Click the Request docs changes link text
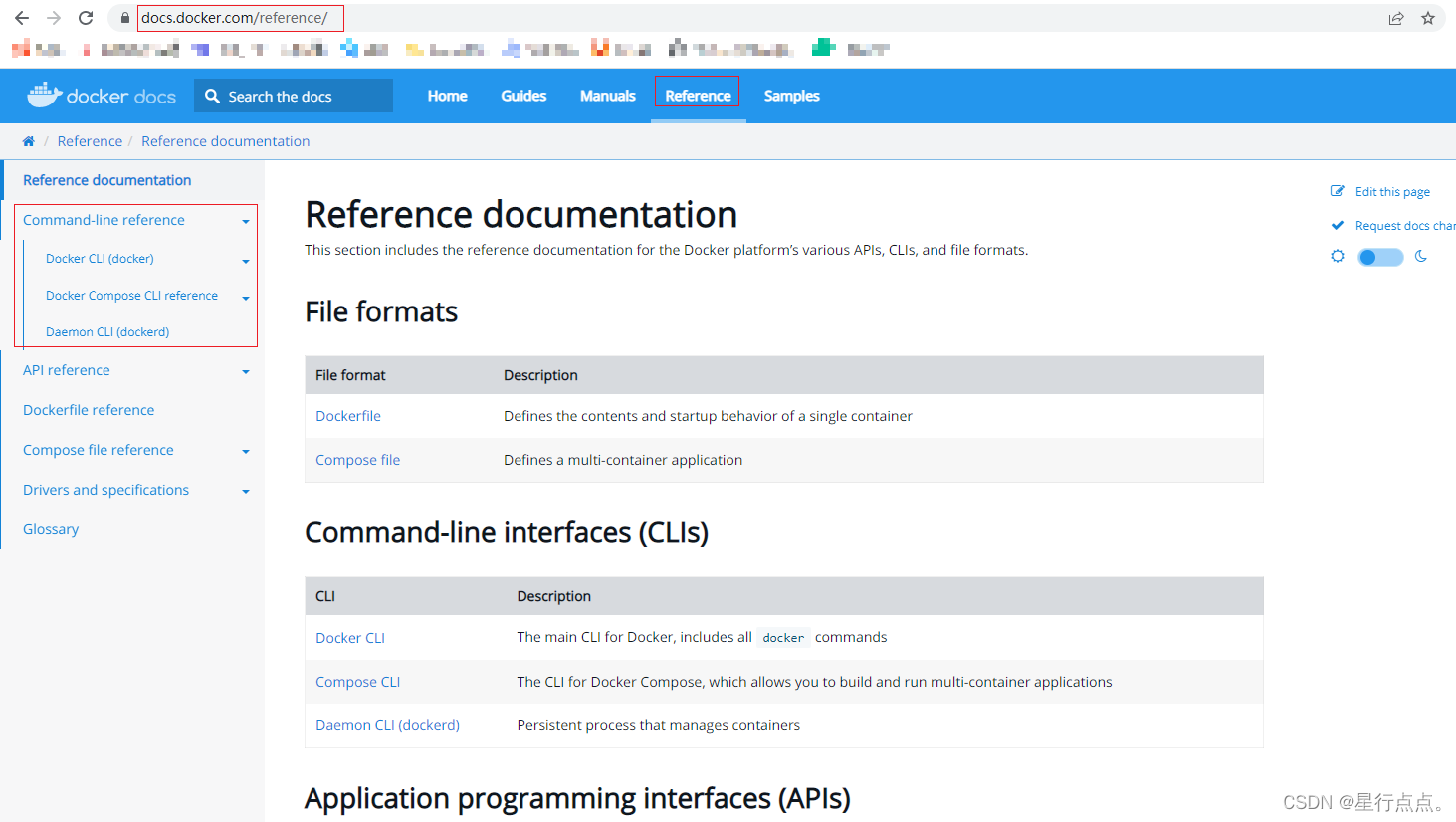The image size is (1456, 822). click(1405, 226)
